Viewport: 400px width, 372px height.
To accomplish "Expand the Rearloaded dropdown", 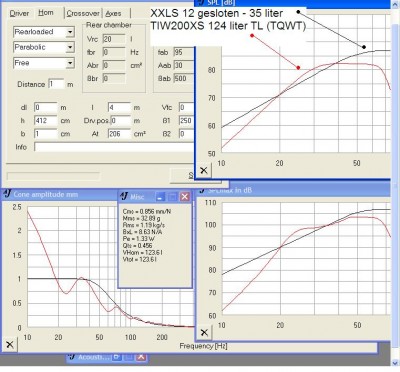I will [x=70, y=32].
